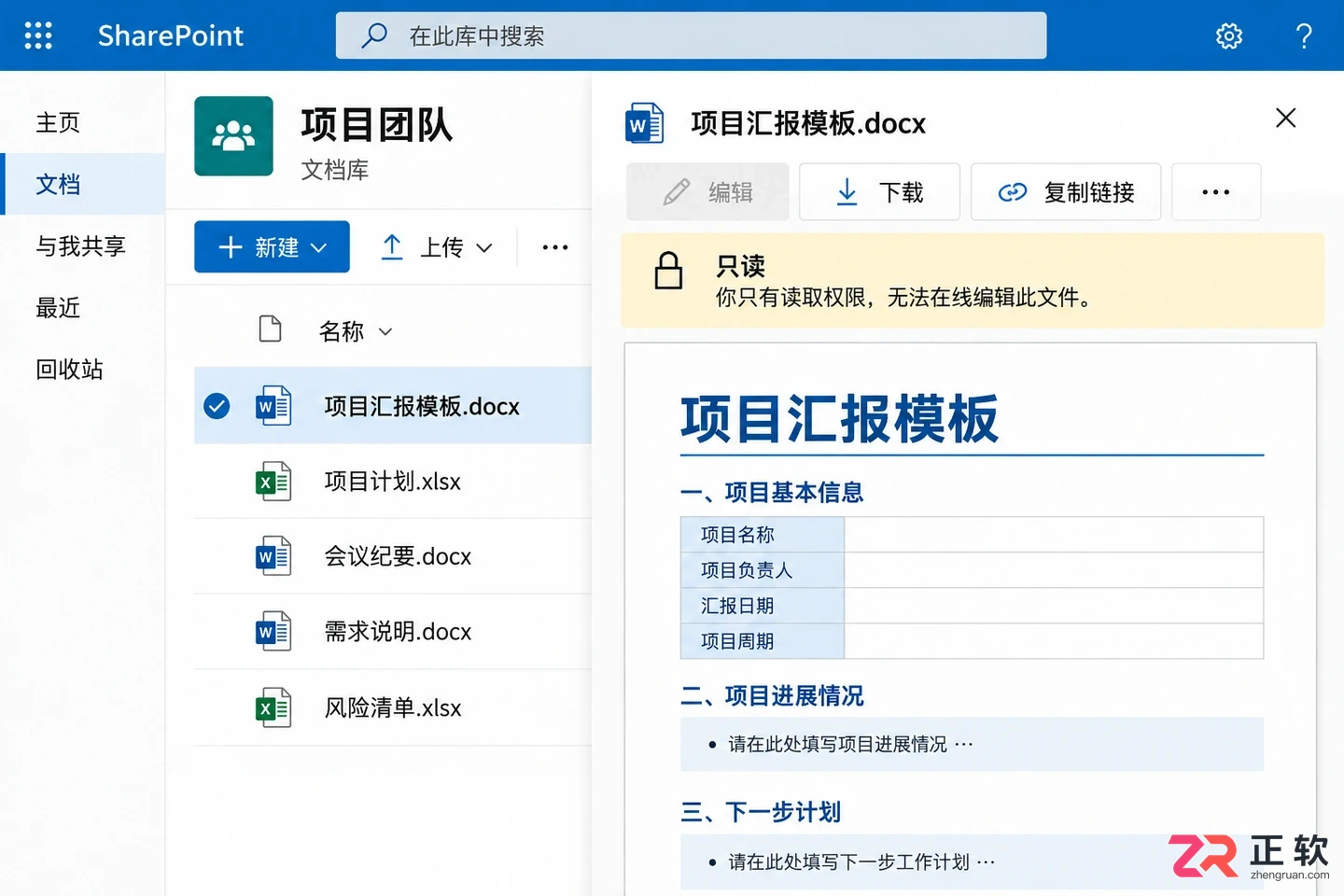This screenshot has height=896, width=1344.
Task: Click the 编辑 button in preview panel
Action: [x=707, y=192]
